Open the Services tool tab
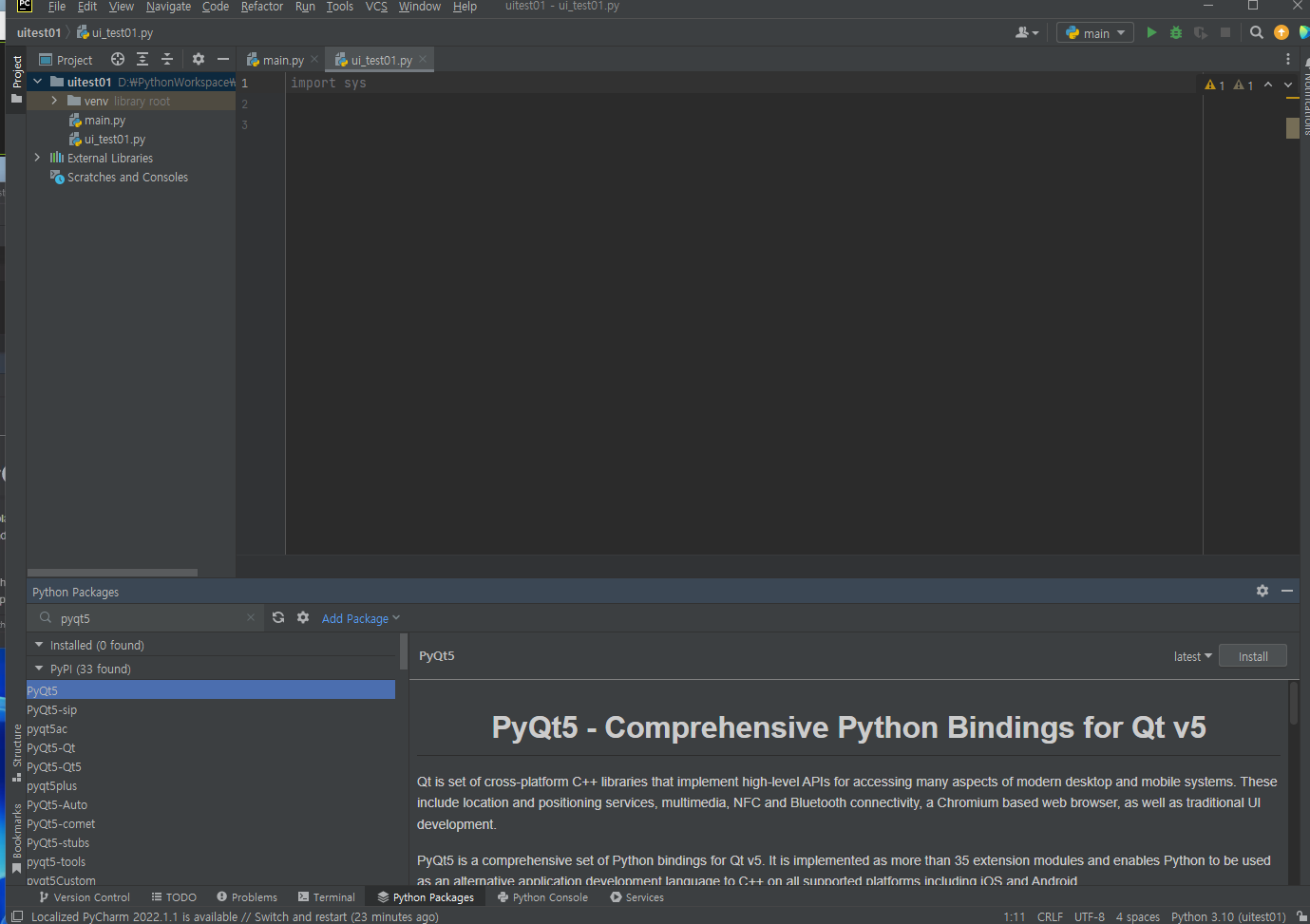 636,896
